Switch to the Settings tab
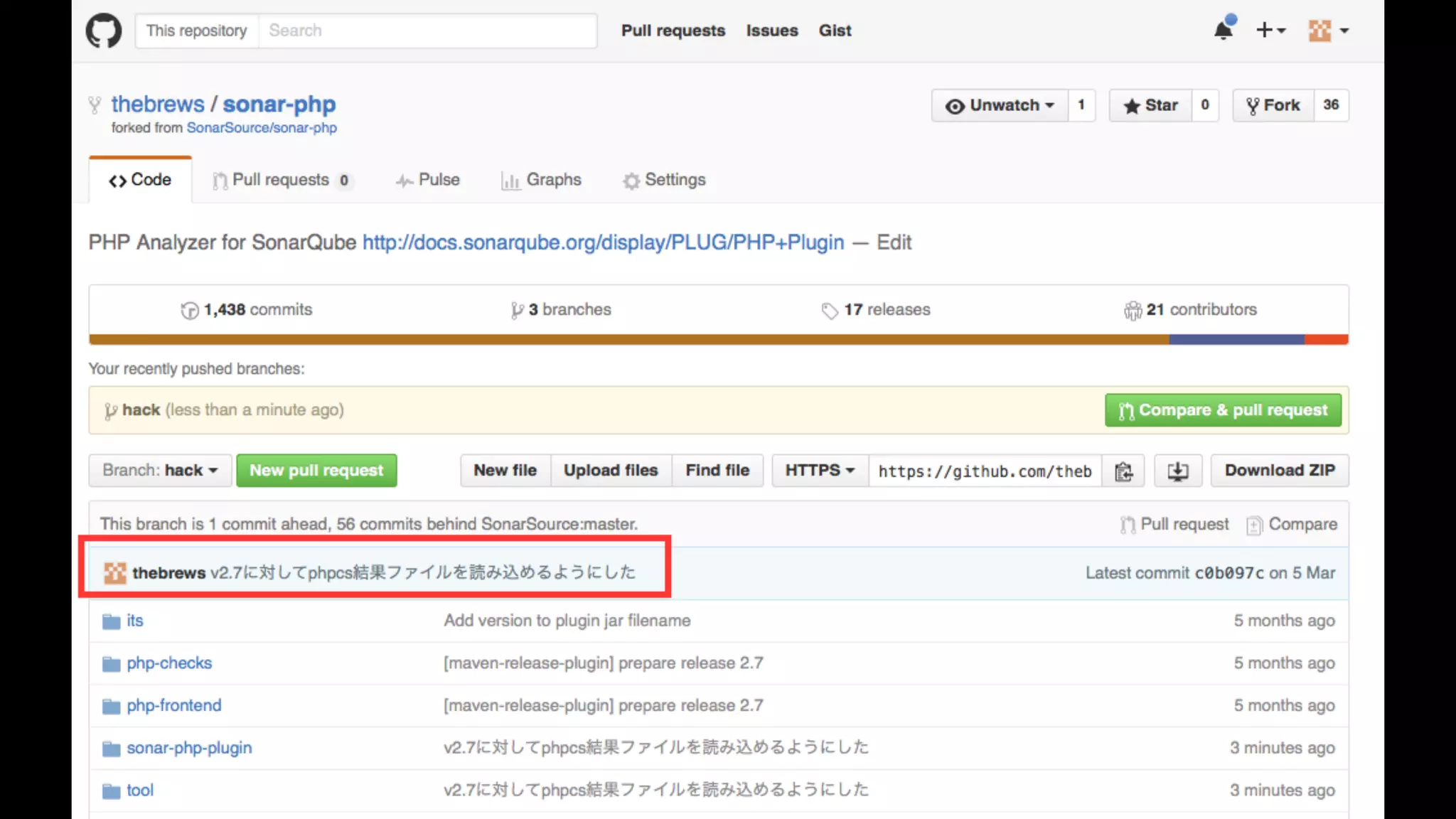 (665, 180)
